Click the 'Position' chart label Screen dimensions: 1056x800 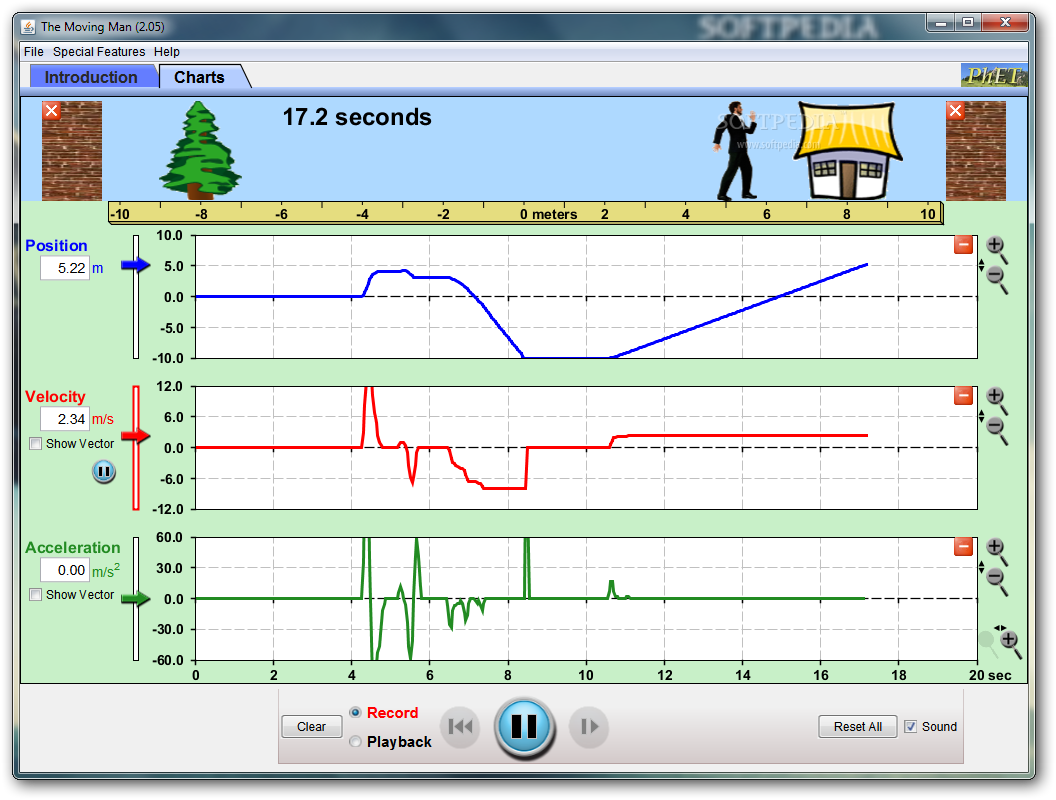57,246
